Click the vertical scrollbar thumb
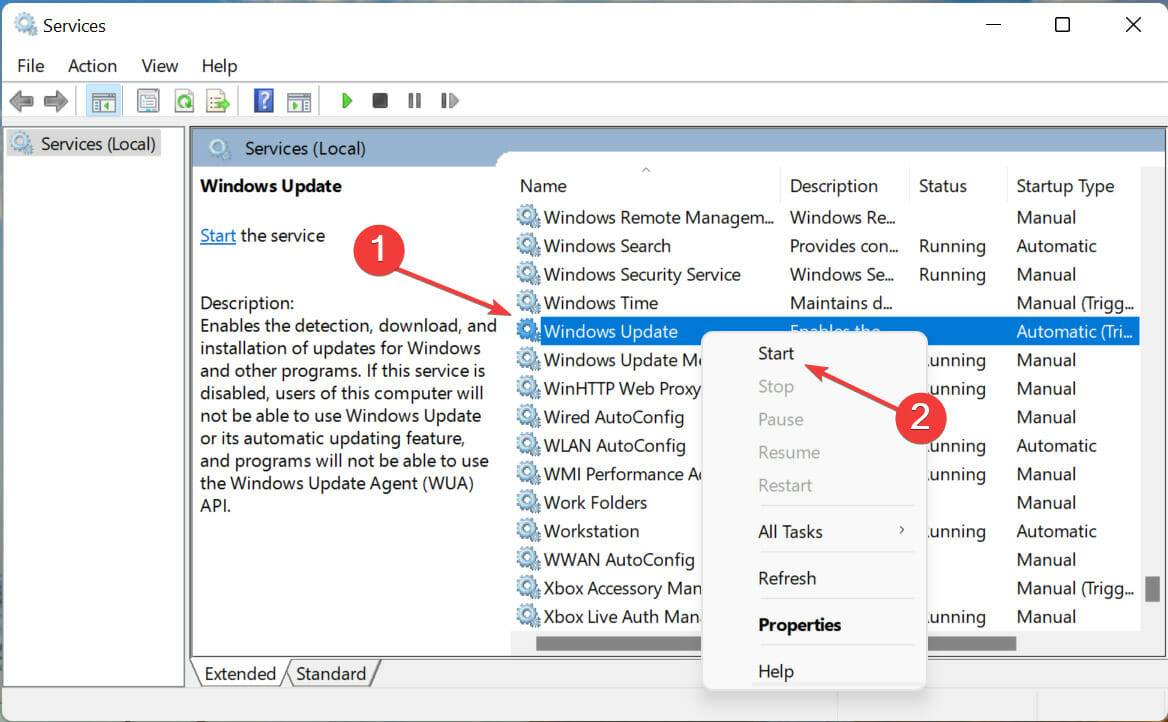 (x=1152, y=589)
